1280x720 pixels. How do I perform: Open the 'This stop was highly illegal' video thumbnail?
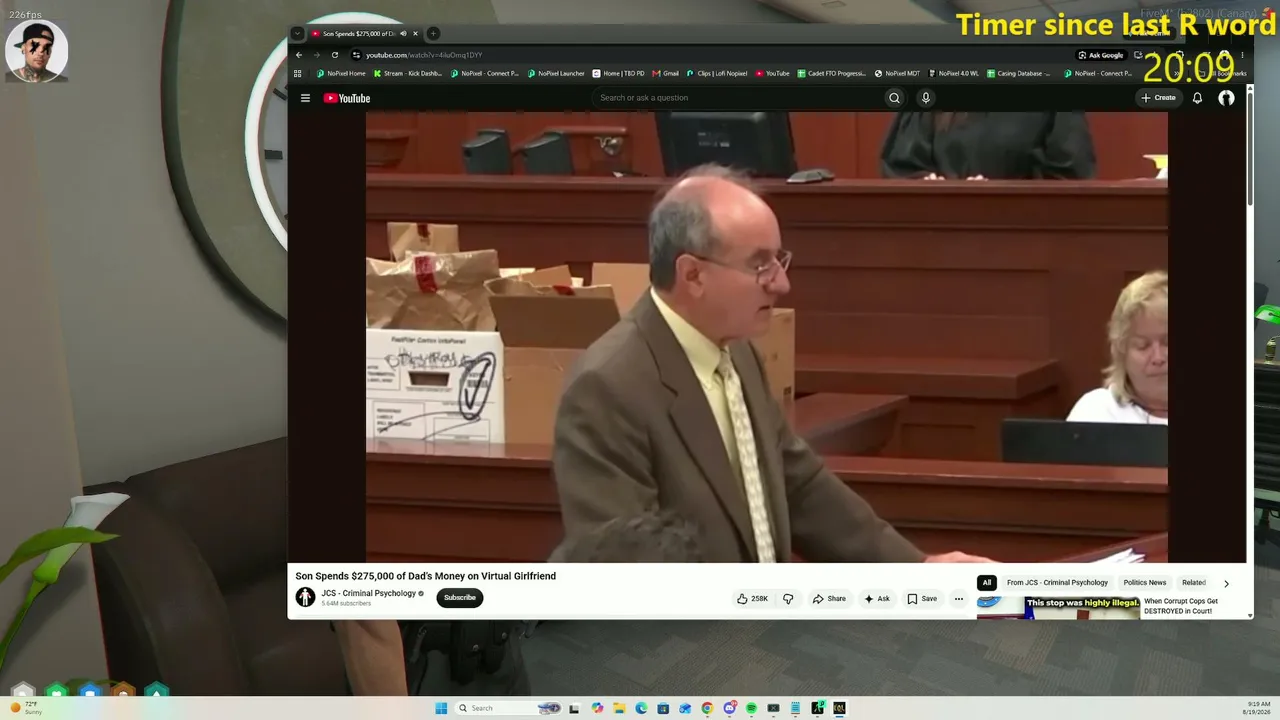1058,607
